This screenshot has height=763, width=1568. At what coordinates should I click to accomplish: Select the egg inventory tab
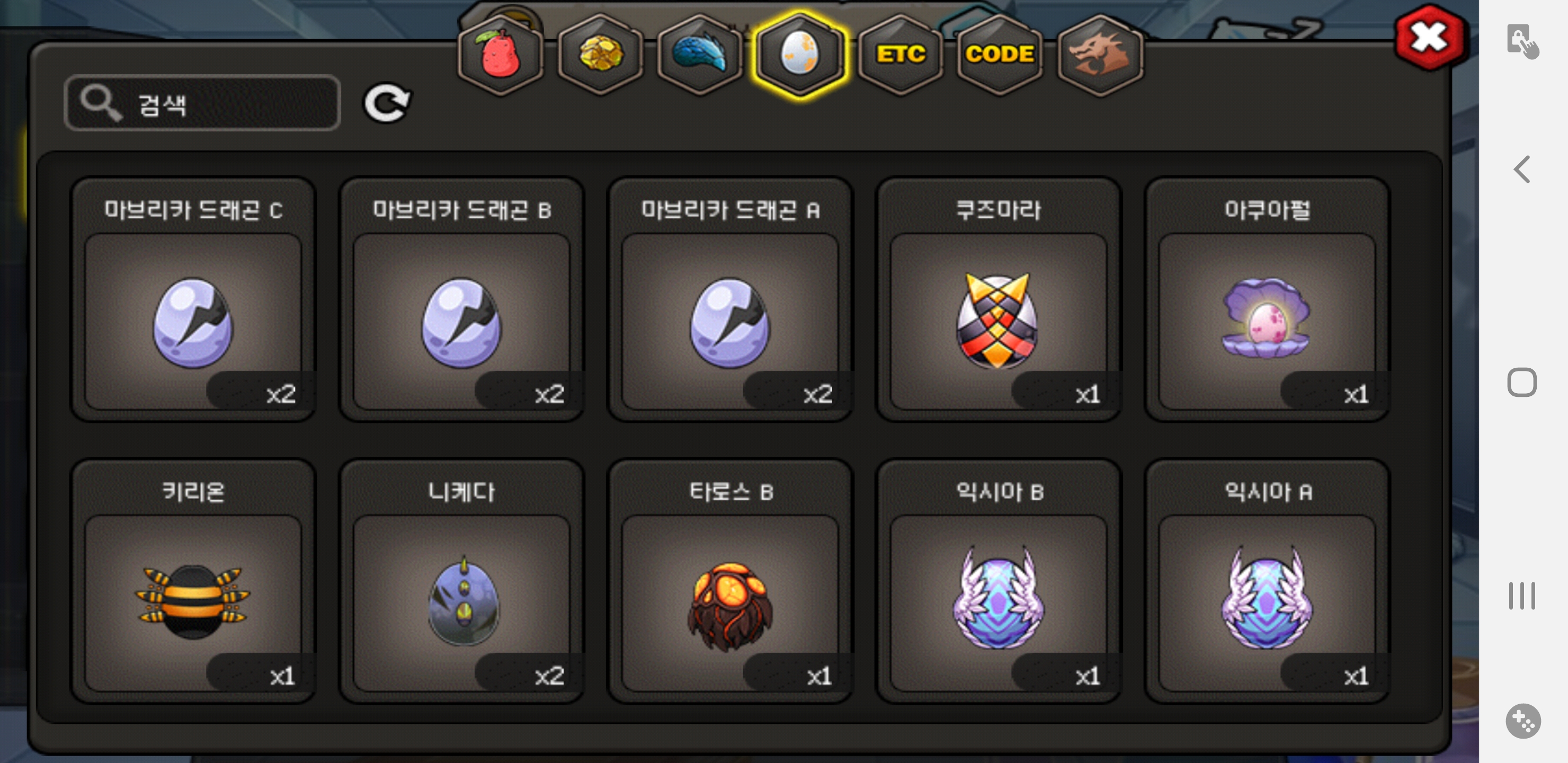[800, 54]
